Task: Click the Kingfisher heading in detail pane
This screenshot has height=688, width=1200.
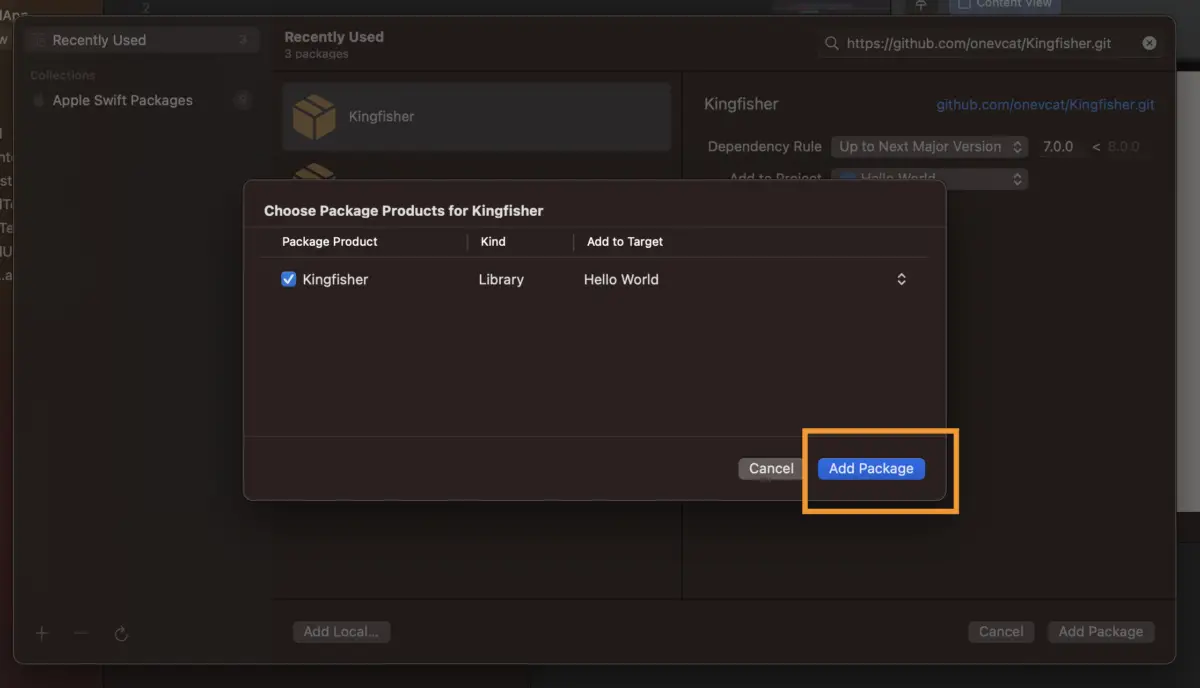Action: point(741,104)
